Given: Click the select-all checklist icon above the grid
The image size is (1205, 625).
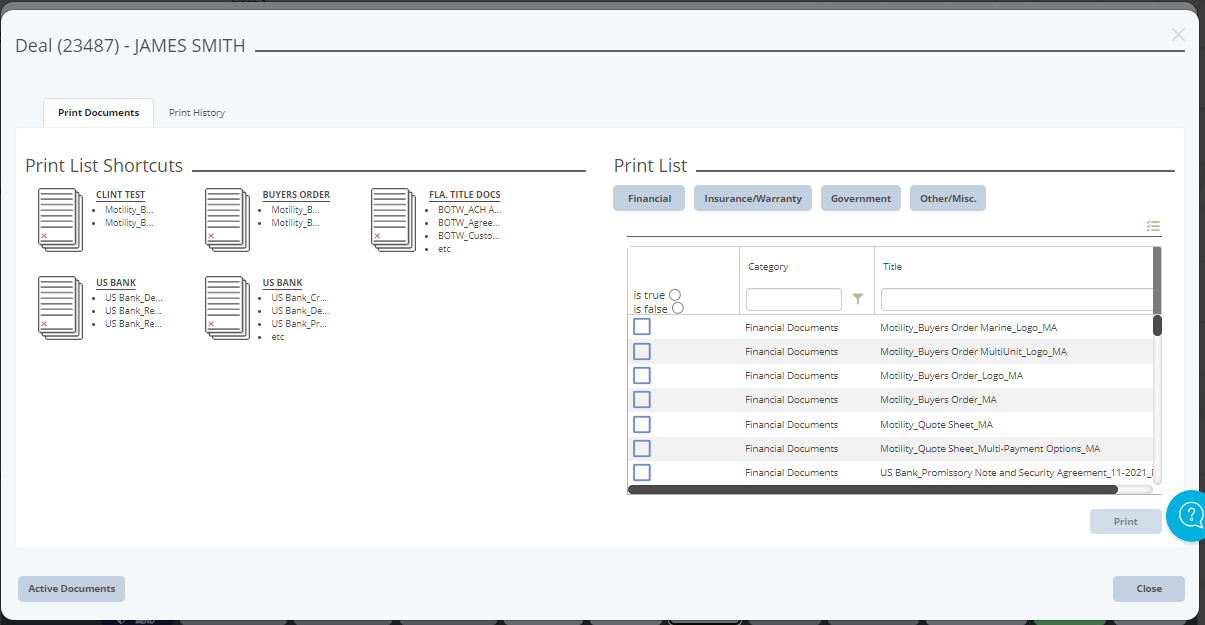Looking at the screenshot, I should pos(1153,227).
